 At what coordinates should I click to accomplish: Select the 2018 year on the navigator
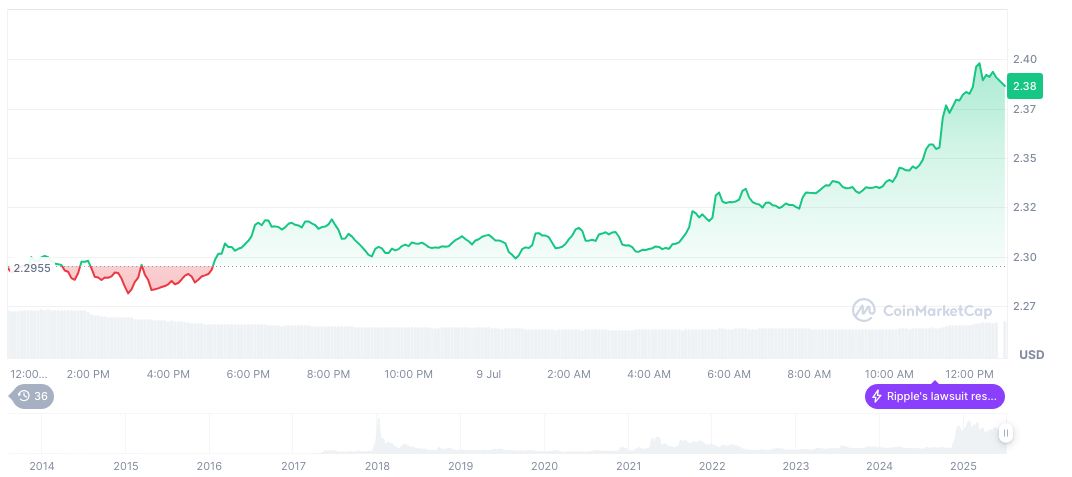(x=377, y=466)
